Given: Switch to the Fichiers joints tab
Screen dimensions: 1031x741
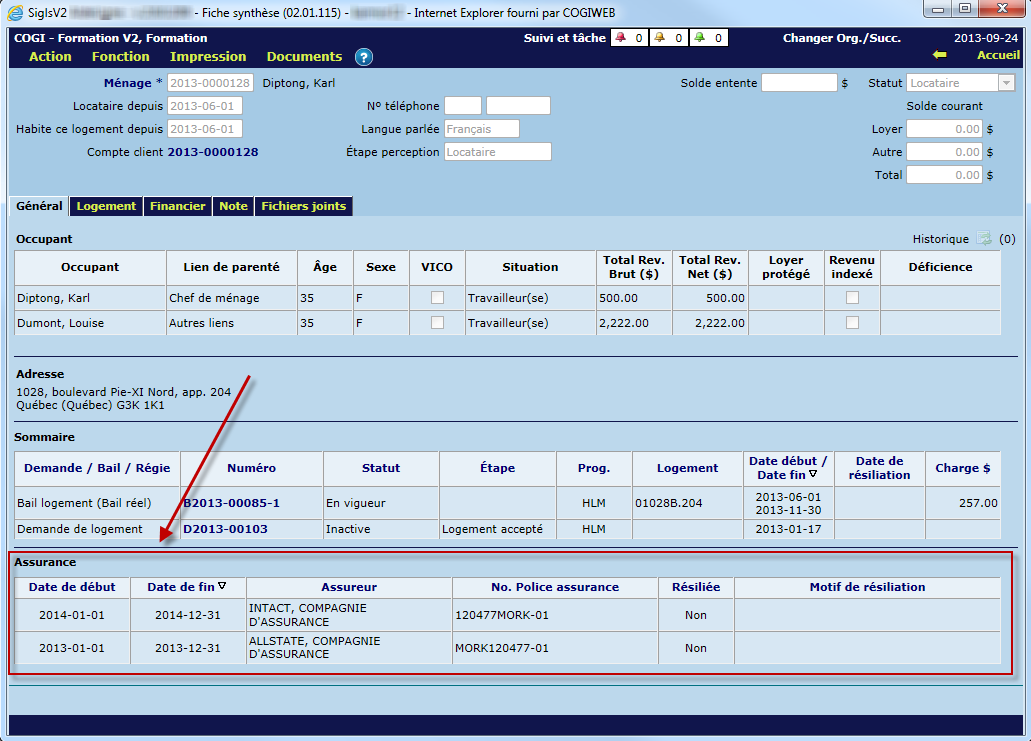Looking at the screenshot, I should pos(303,206).
